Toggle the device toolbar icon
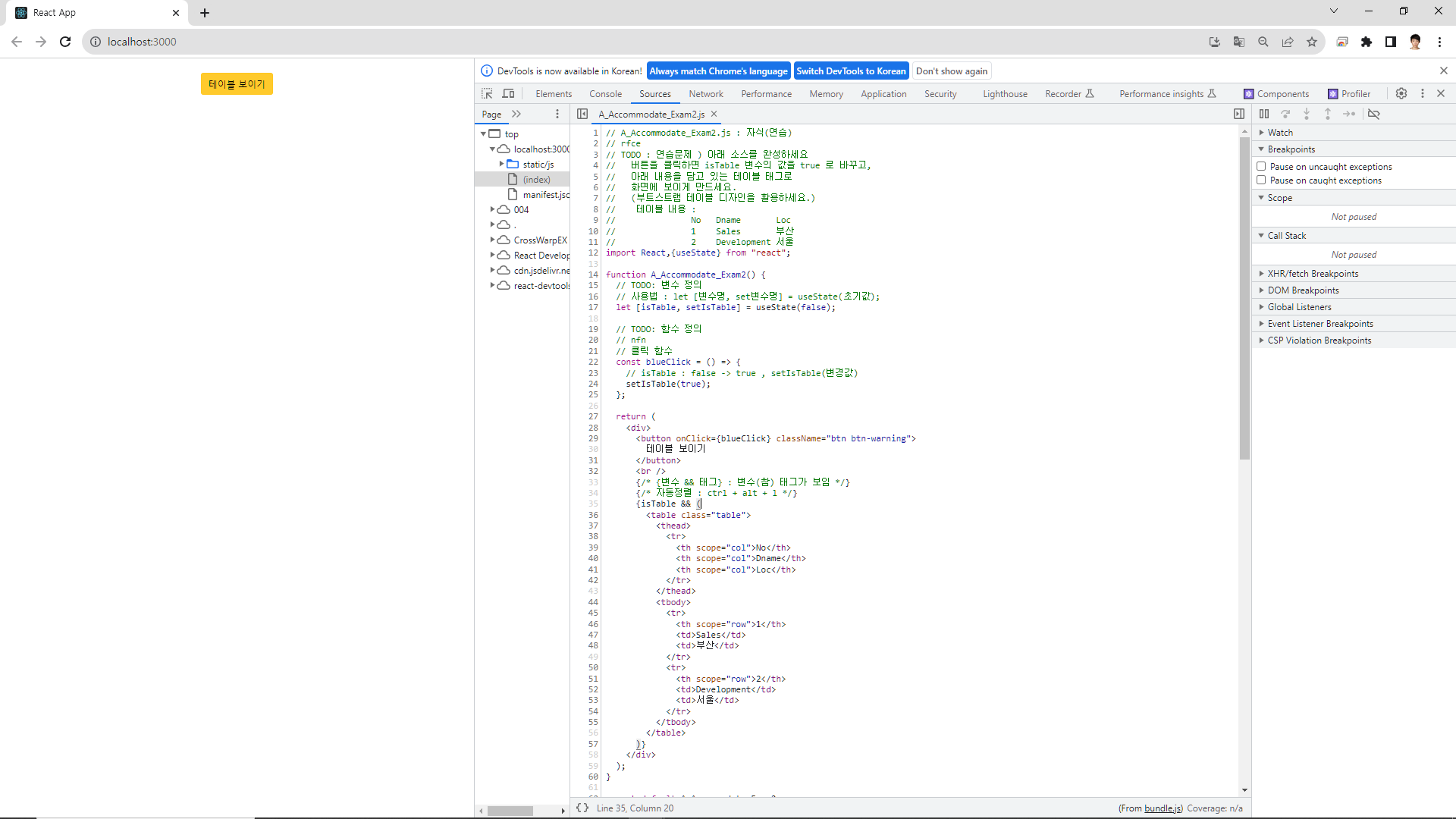Image resolution: width=1456 pixels, height=819 pixels. point(508,93)
